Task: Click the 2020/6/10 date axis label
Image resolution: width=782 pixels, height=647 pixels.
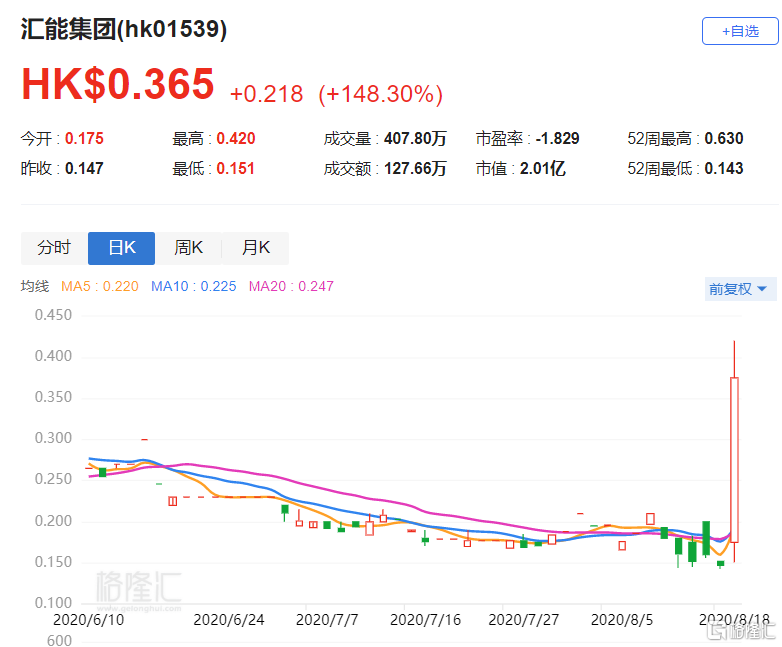Action: click(88, 620)
